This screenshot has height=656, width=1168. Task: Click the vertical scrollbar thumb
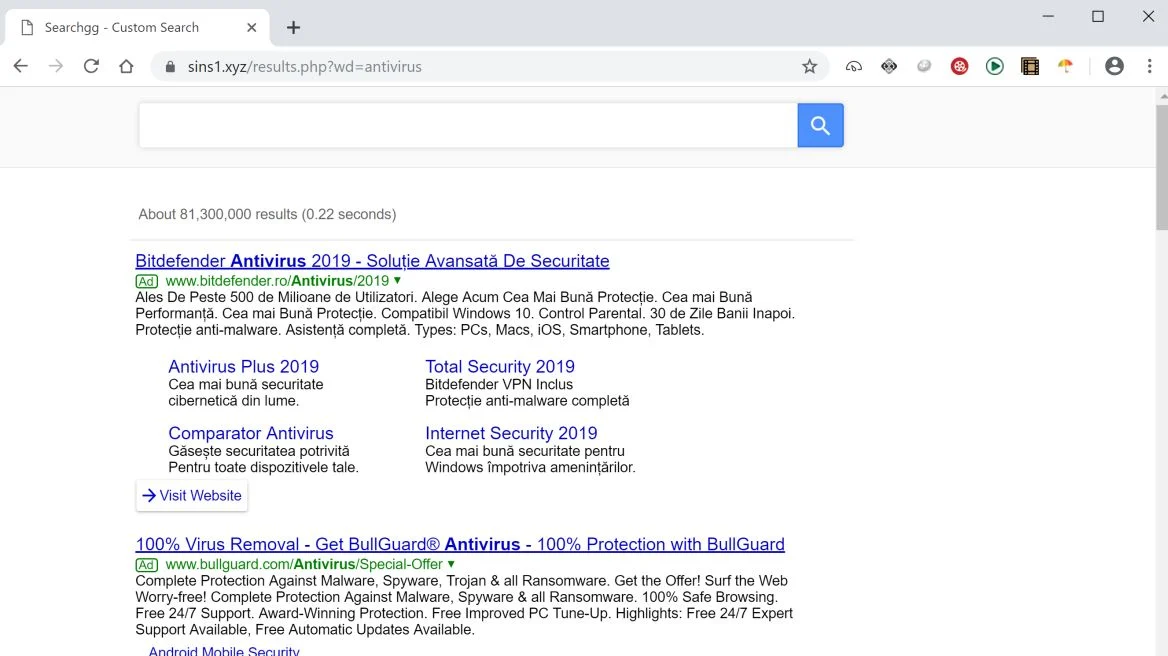[x=1162, y=168]
